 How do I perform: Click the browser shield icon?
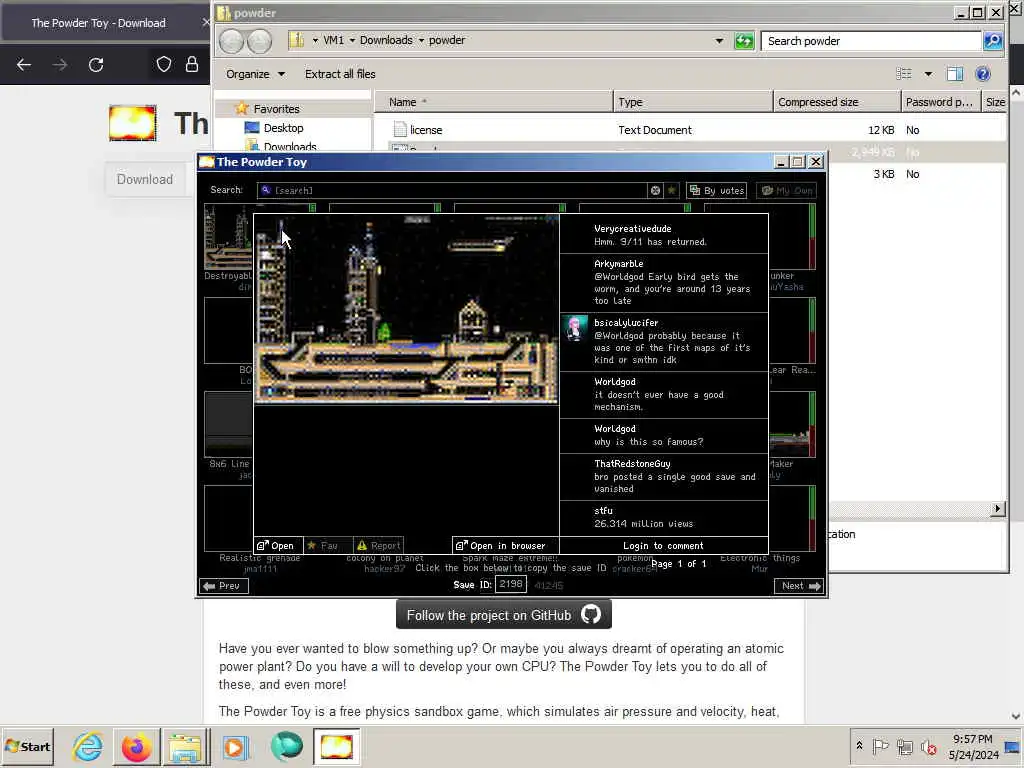(163, 64)
